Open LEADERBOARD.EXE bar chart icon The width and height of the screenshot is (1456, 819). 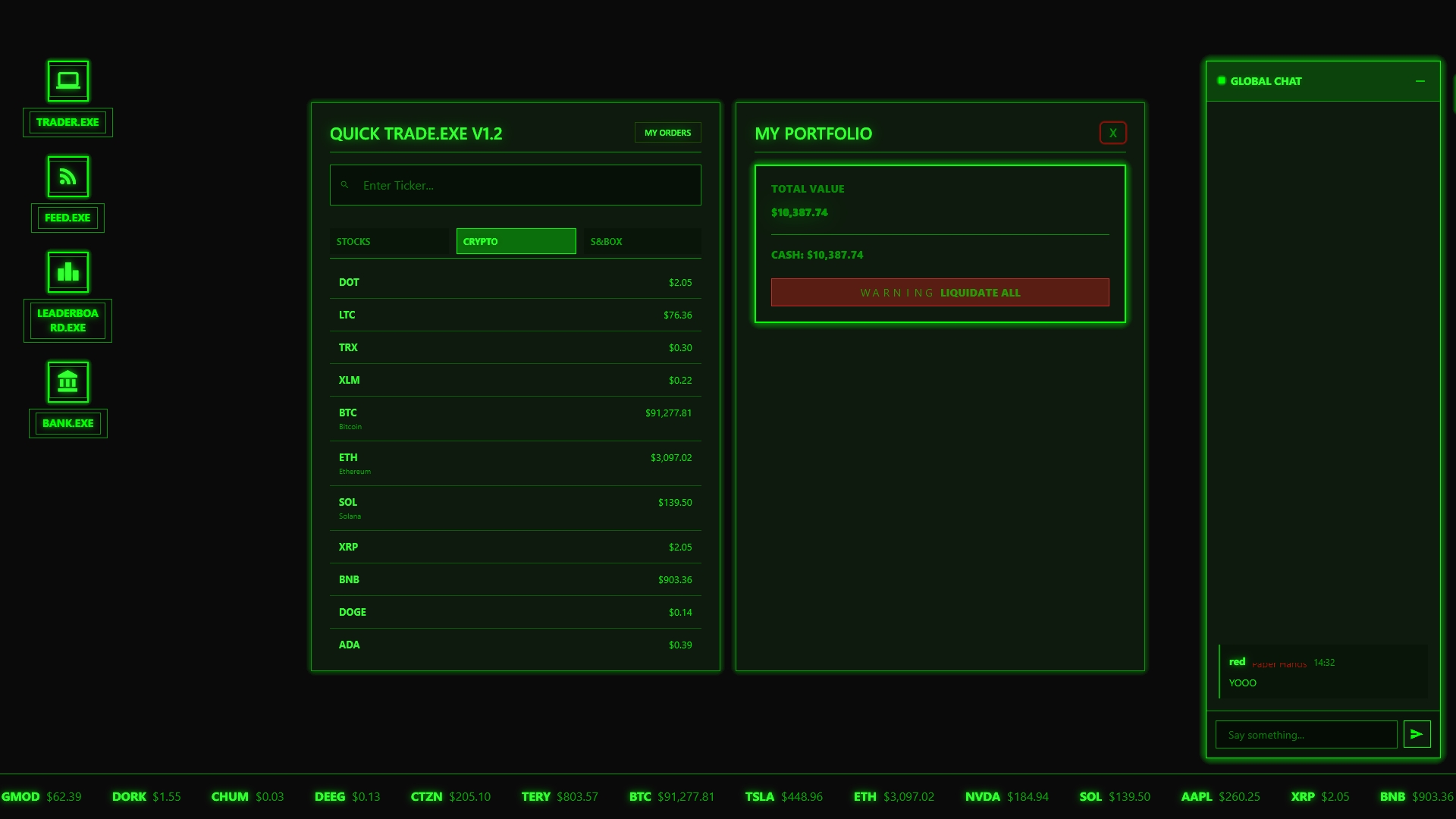point(68,272)
